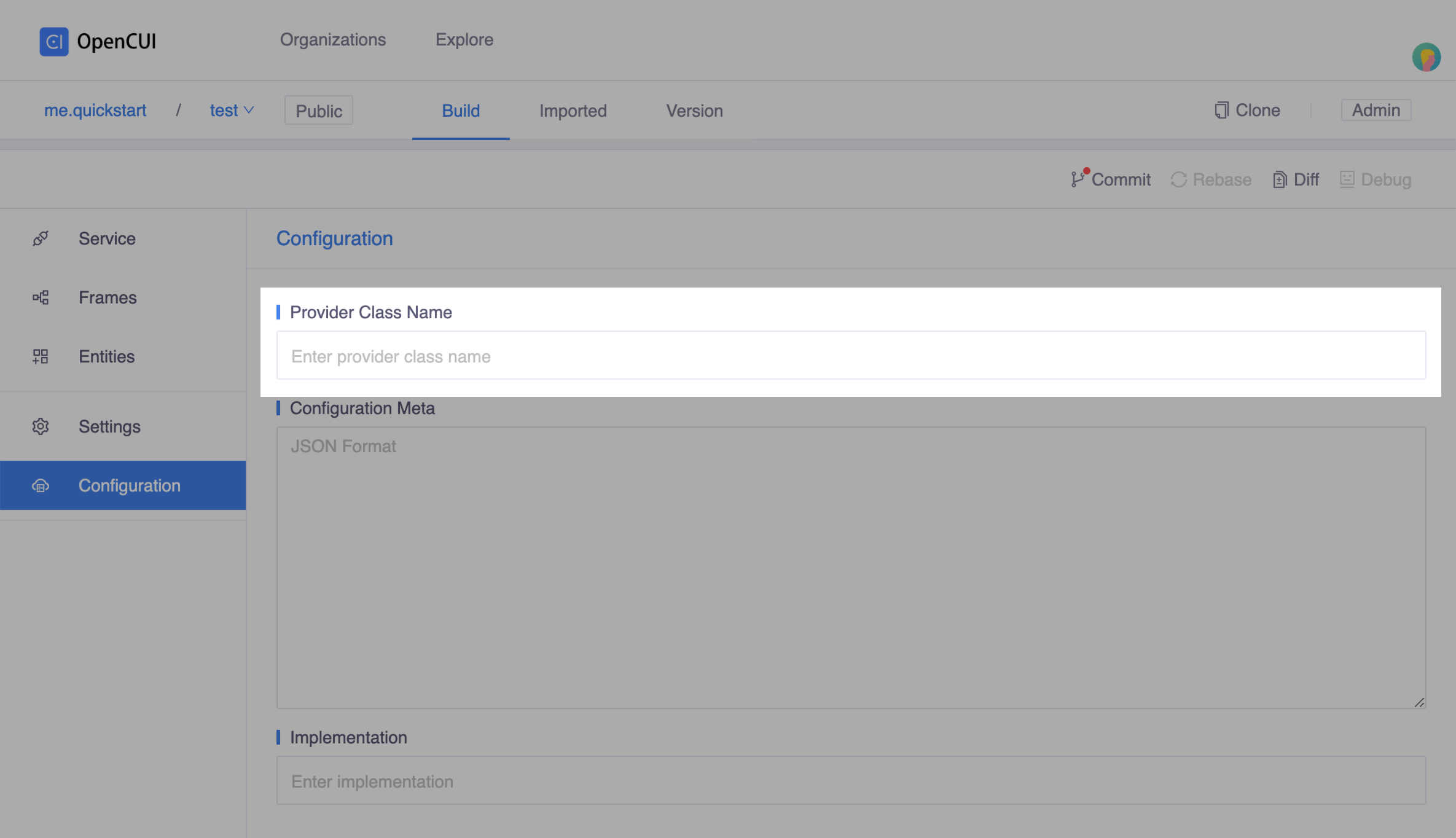Open the Explore menu
The width and height of the screenshot is (1456, 838).
464,40
